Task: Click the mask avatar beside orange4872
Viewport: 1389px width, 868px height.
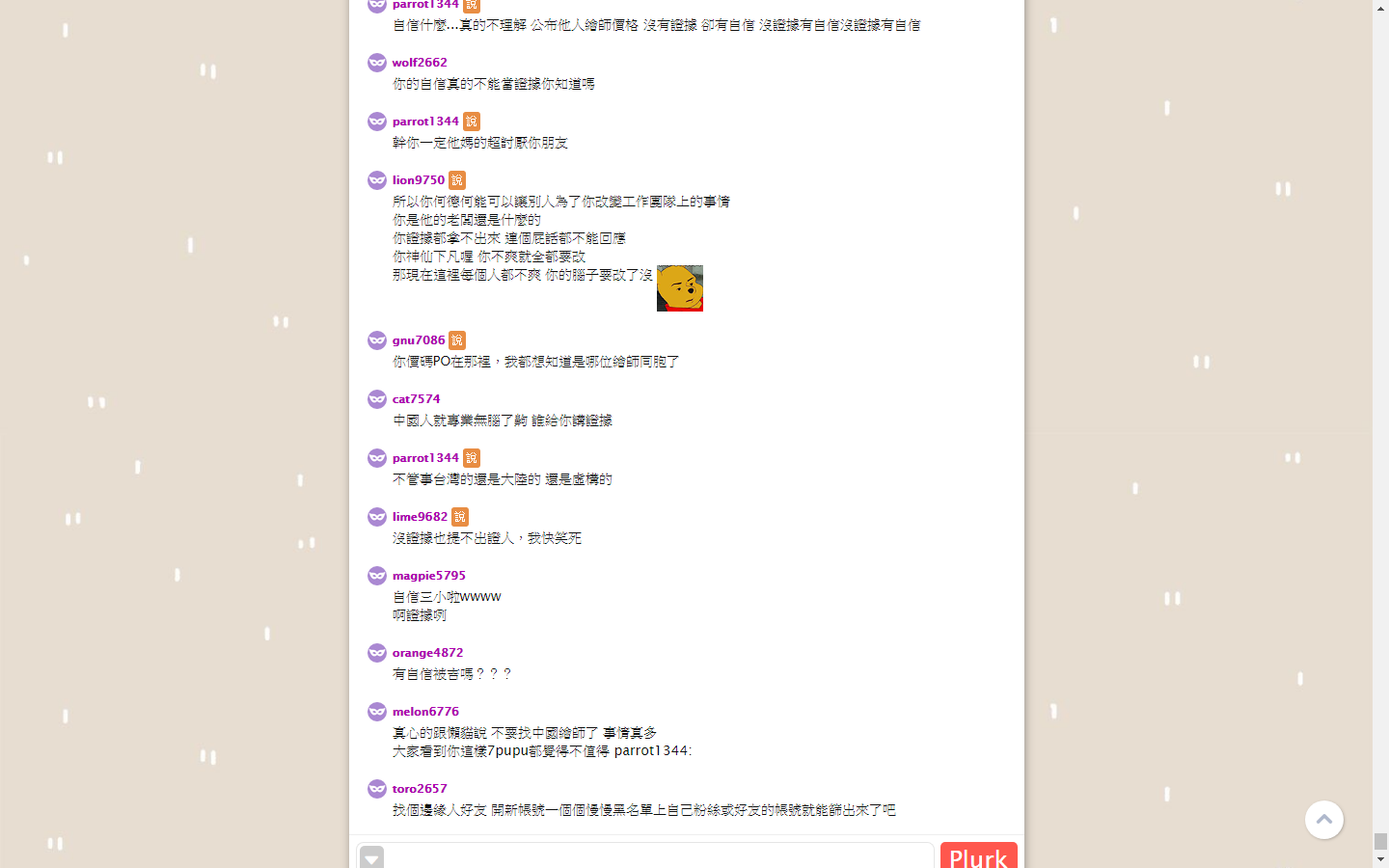Action: click(377, 653)
